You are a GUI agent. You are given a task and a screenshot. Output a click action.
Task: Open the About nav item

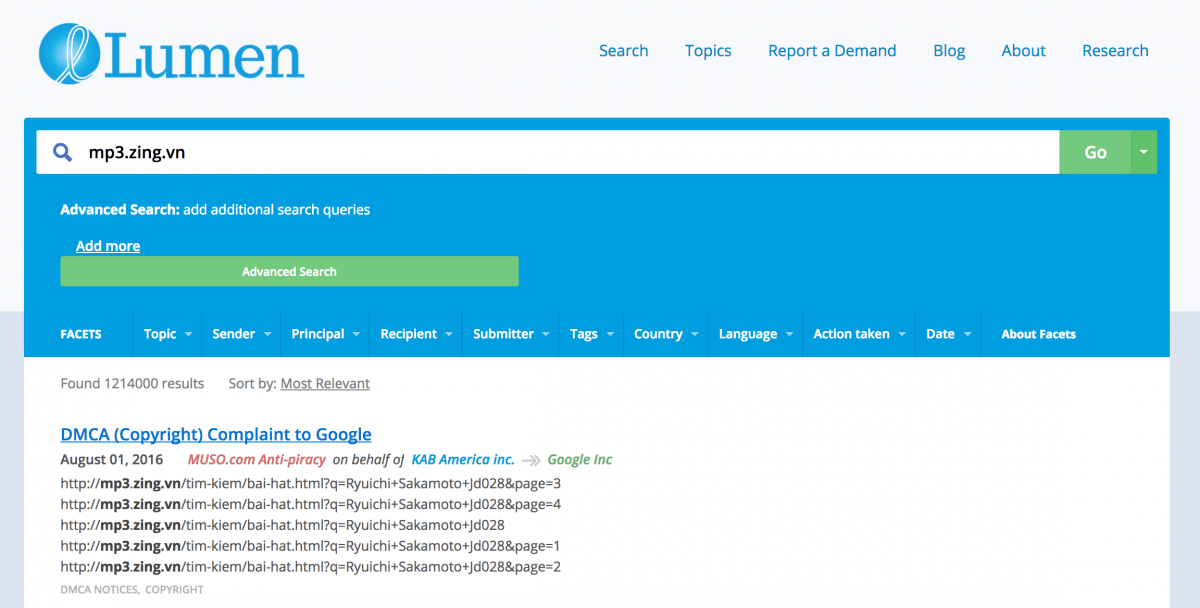pyautogui.click(x=1023, y=51)
